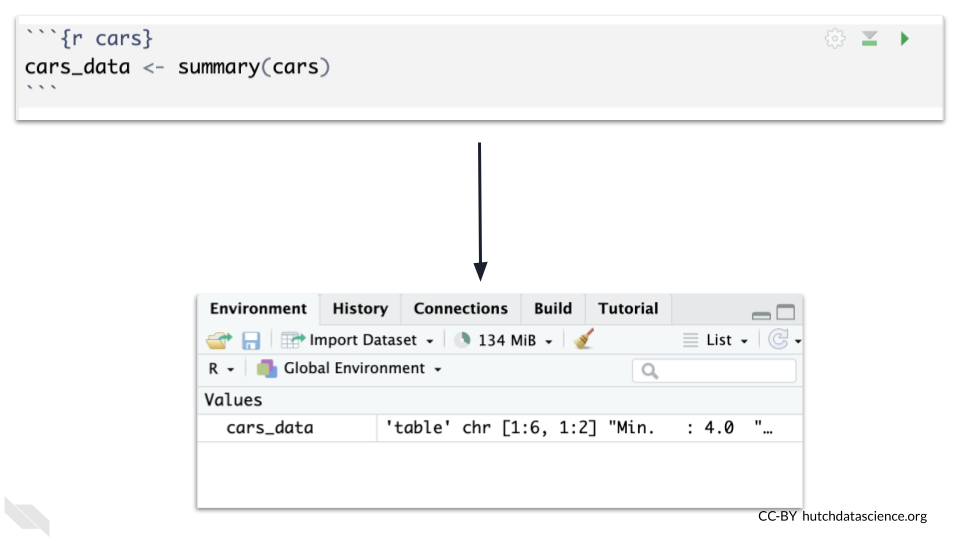Run the current cars code chunk
The image size is (960, 540).
click(x=904, y=39)
